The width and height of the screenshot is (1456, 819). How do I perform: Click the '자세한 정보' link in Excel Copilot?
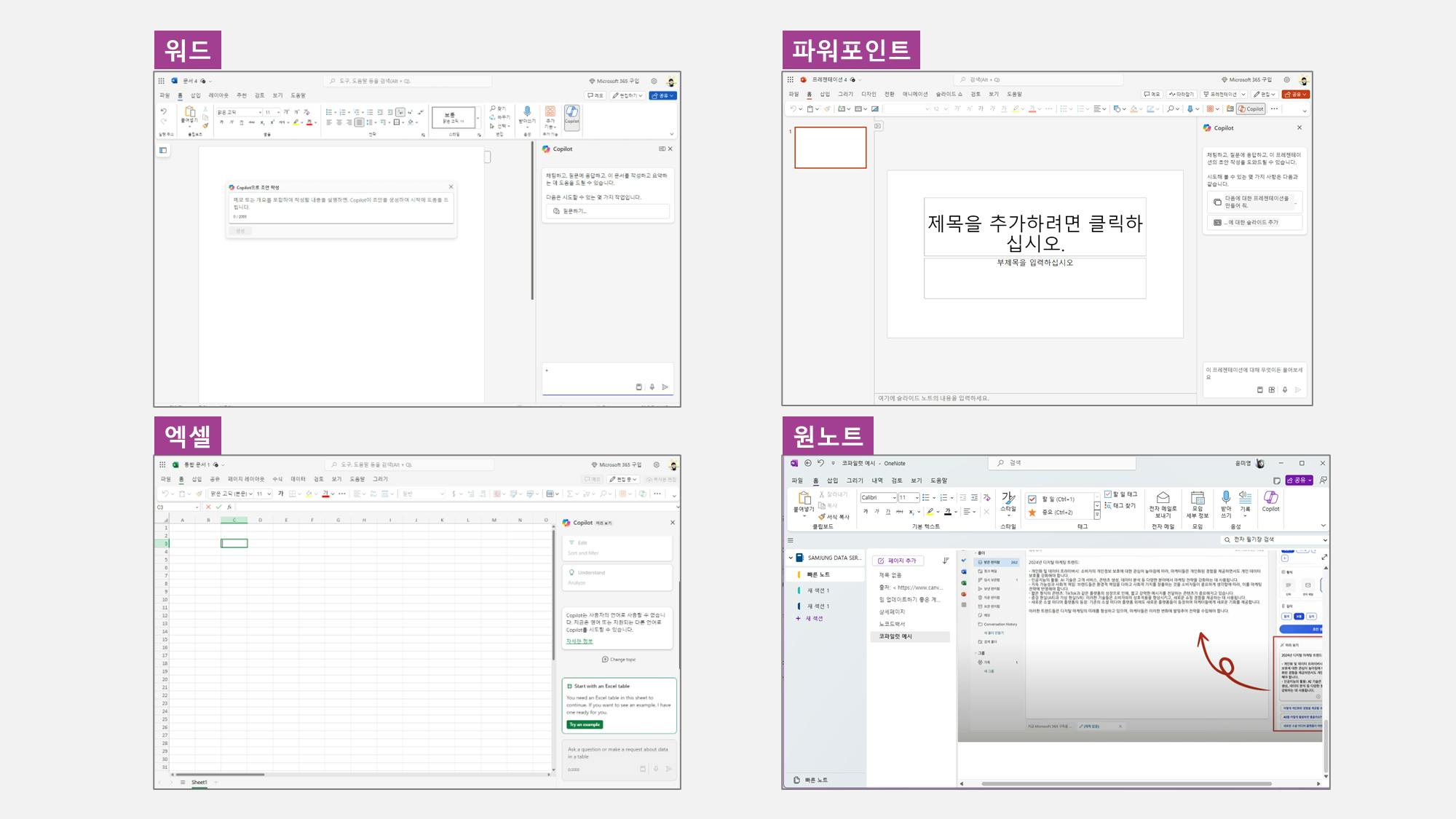pos(579,641)
